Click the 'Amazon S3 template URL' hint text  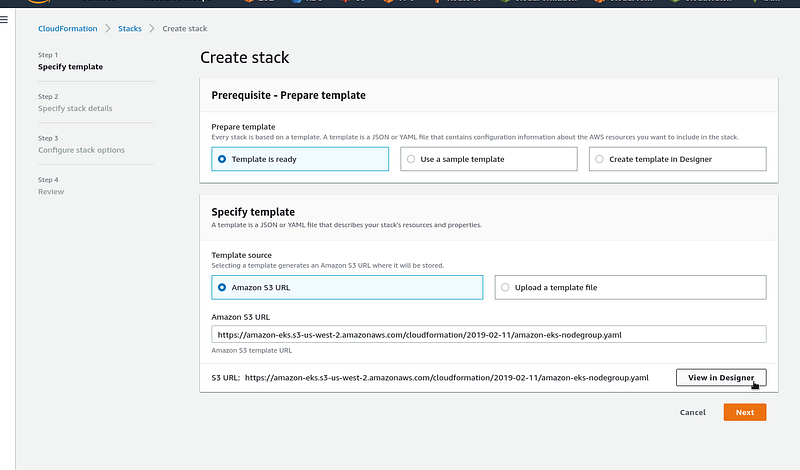252,351
